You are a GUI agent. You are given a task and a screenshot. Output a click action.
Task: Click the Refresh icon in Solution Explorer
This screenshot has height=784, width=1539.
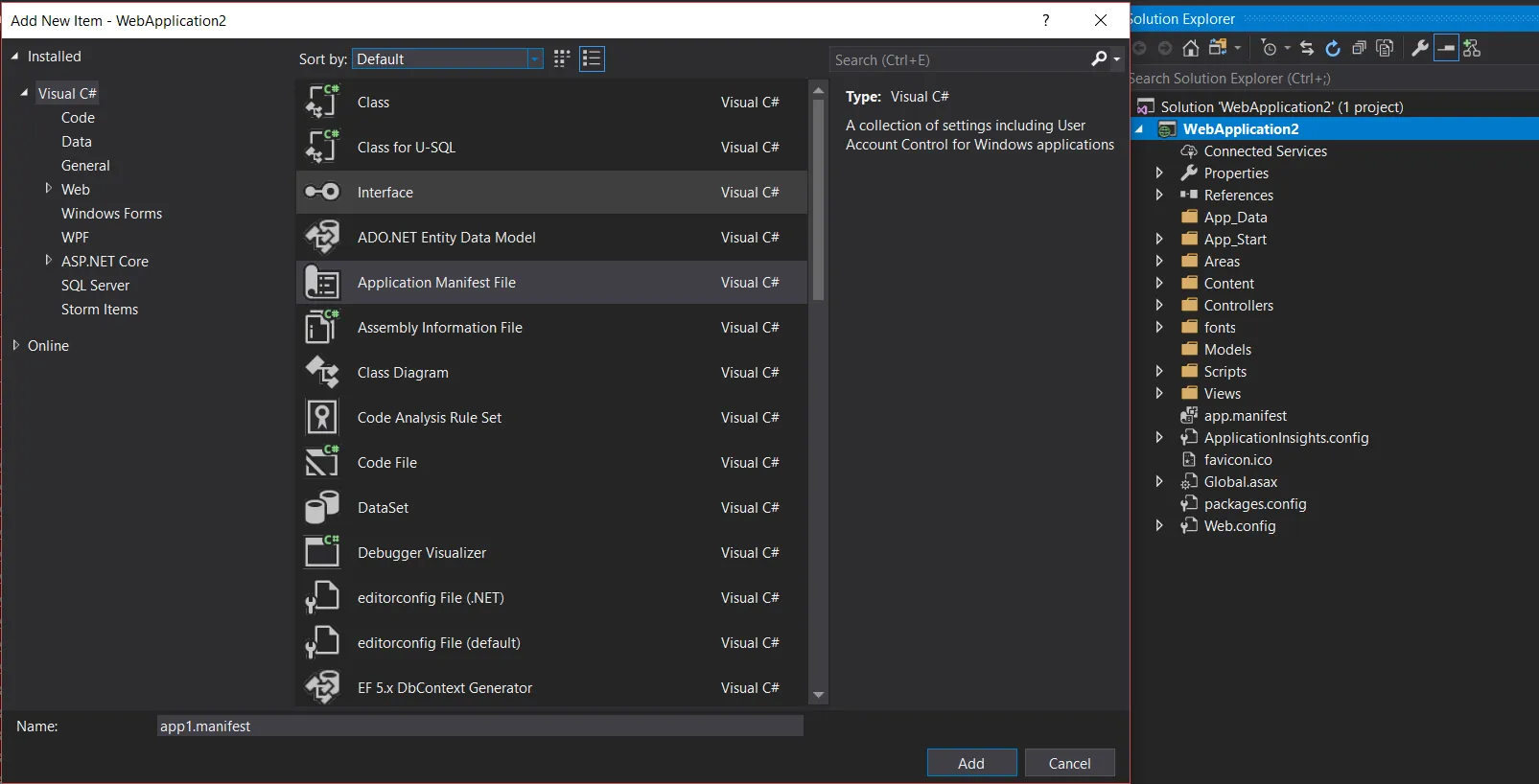coord(1333,48)
